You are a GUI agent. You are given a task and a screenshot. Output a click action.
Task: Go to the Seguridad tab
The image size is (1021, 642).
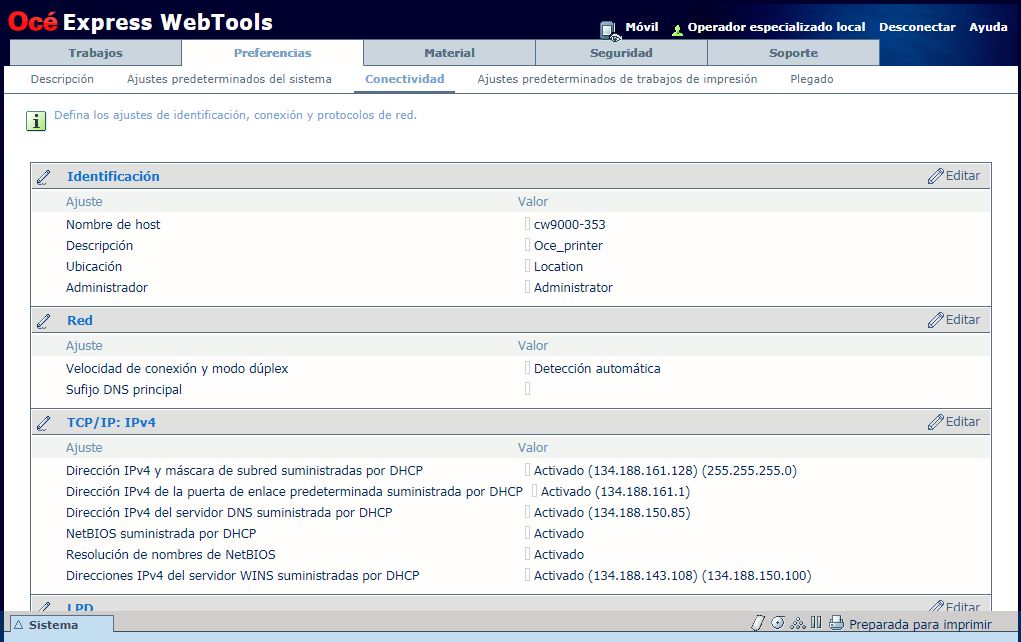[x=621, y=53]
